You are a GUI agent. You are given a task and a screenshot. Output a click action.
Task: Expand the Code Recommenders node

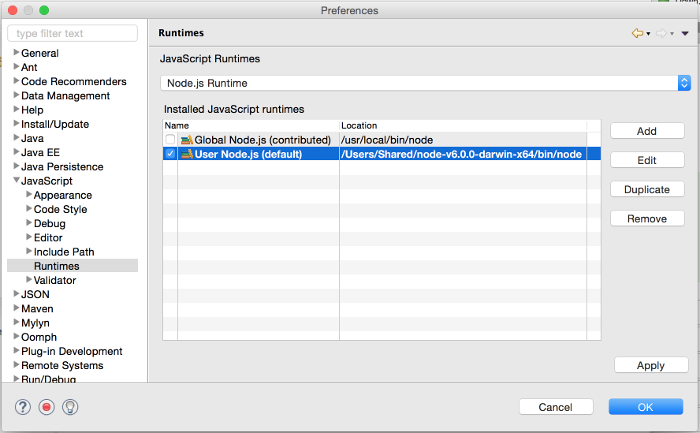(16, 81)
